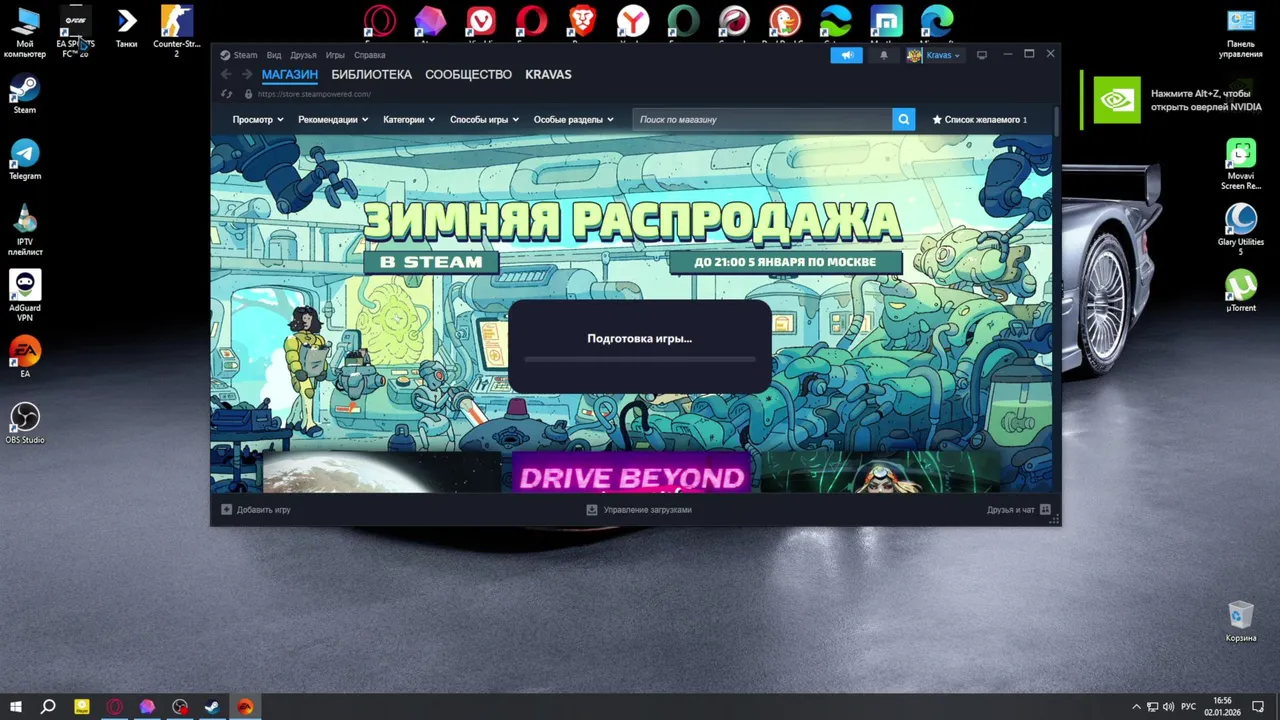Open the Вид menu

[273, 55]
